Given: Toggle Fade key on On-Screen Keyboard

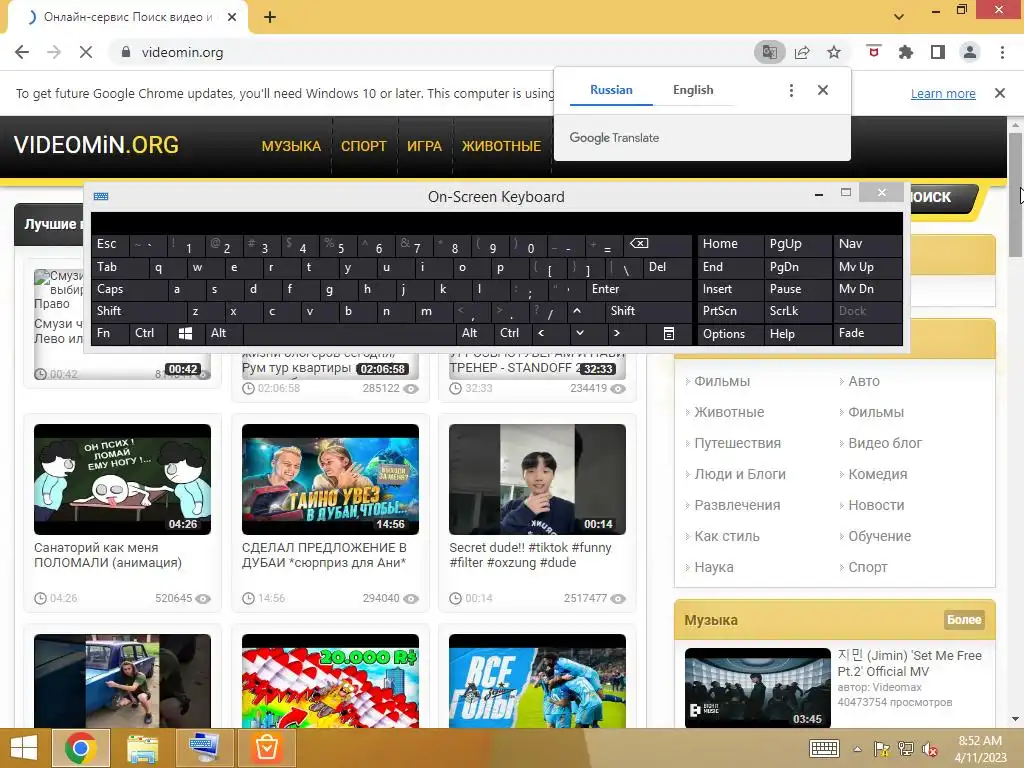Looking at the screenshot, I should coord(868,334).
